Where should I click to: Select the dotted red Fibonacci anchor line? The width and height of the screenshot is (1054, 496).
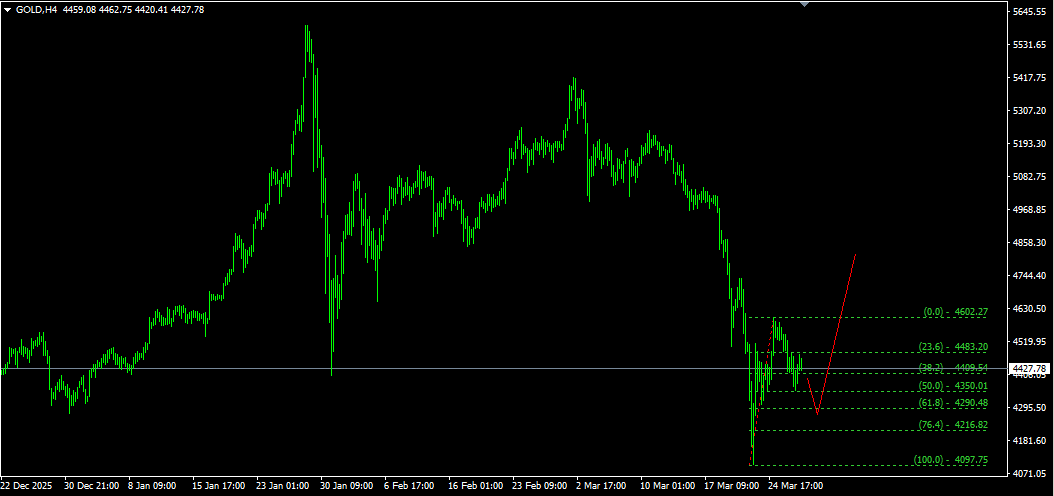762,390
